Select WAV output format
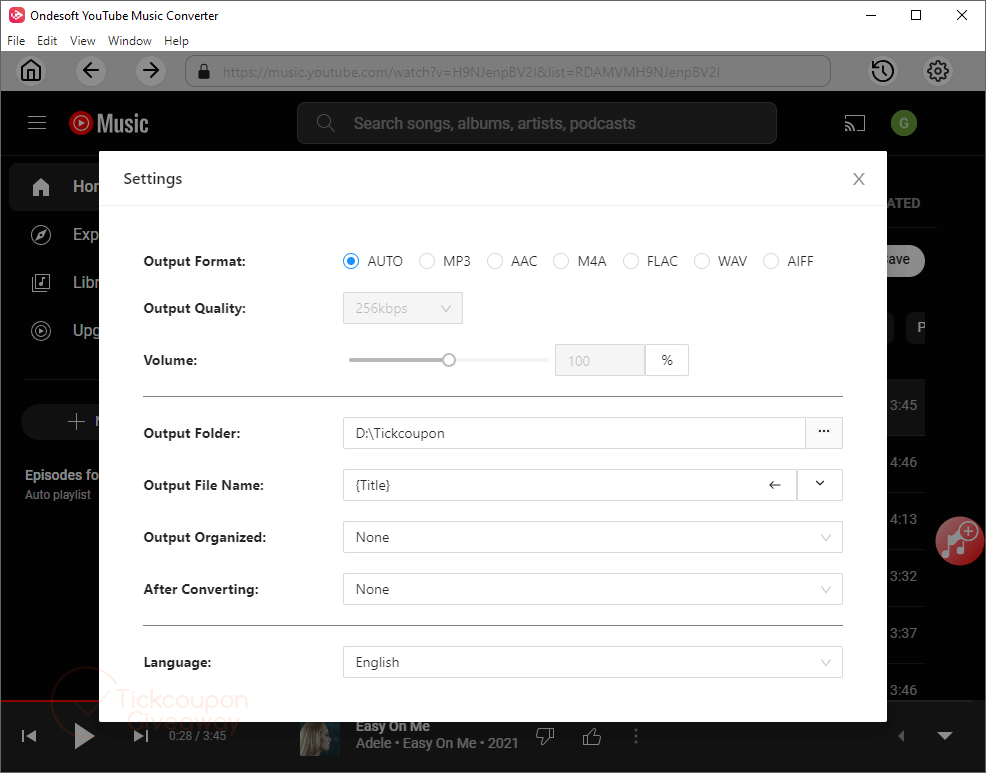This screenshot has width=986, height=773. coord(702,261)
